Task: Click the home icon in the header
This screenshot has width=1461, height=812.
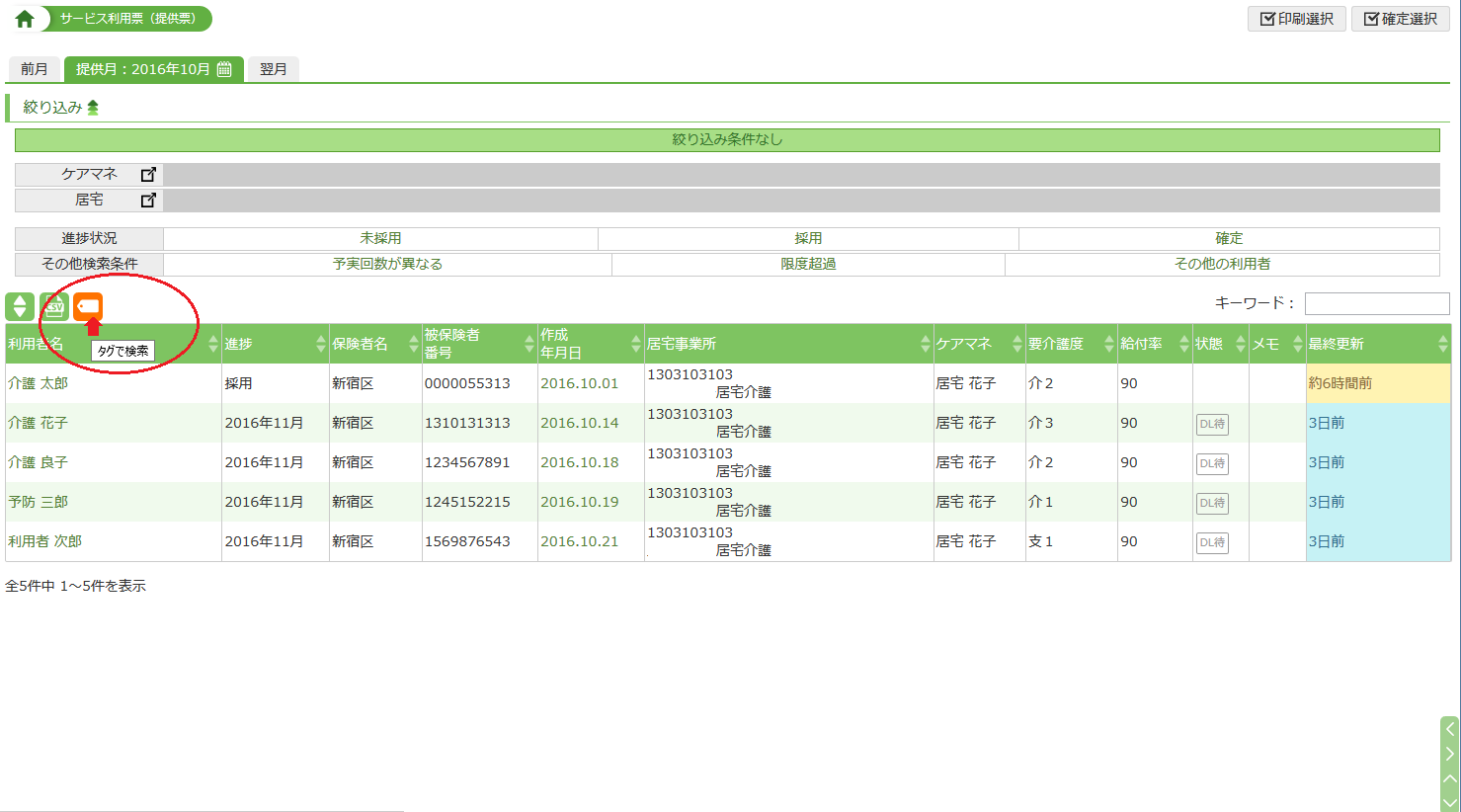Action: pos(25,19)
